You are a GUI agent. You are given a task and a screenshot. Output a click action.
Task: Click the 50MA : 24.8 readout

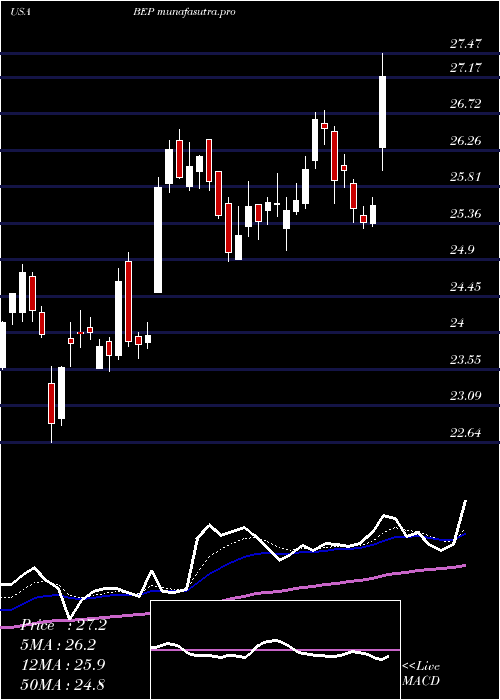click(x=63, y=684)
